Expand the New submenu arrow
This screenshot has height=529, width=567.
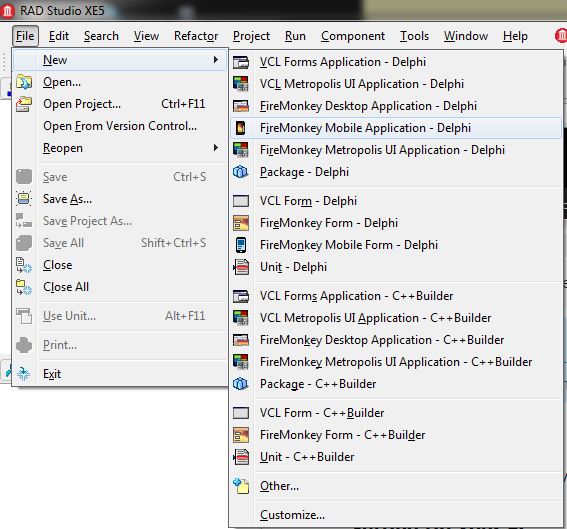216,59
